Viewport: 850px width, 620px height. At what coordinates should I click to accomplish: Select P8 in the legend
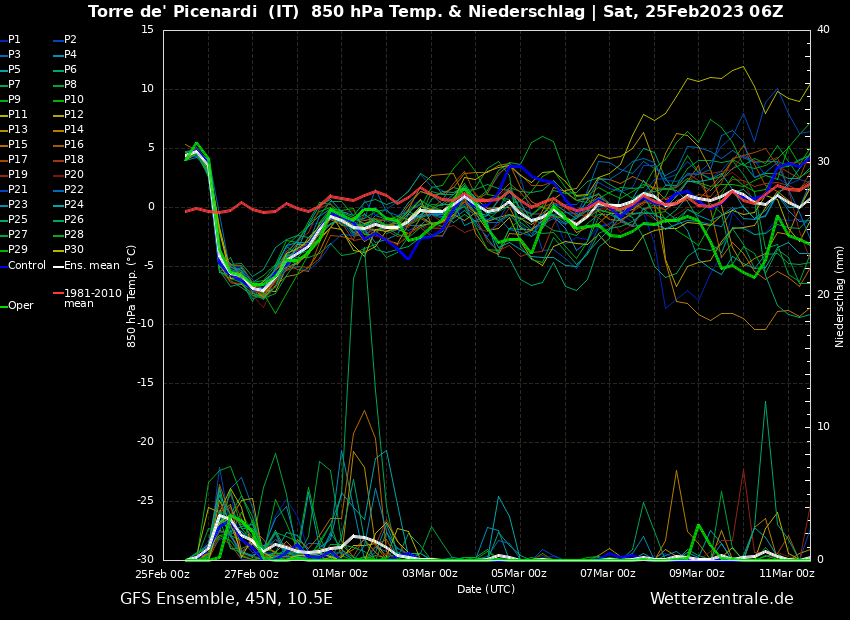(70, 85)
